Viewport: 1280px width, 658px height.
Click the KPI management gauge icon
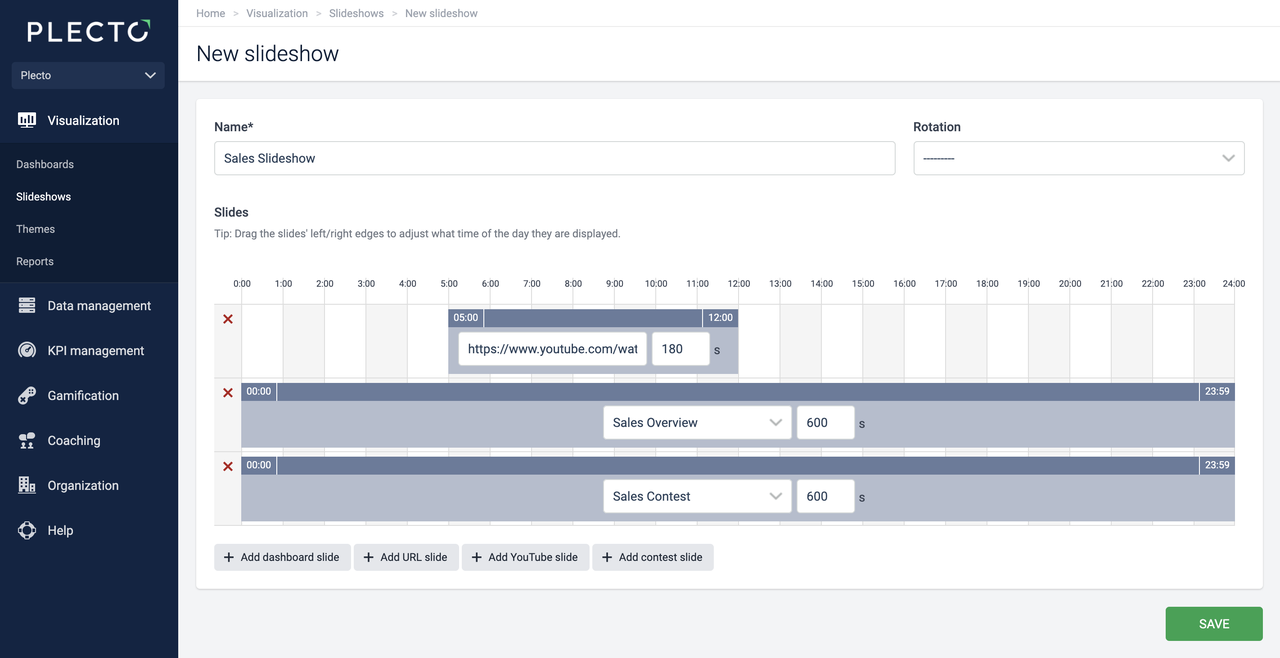point(27,351)
